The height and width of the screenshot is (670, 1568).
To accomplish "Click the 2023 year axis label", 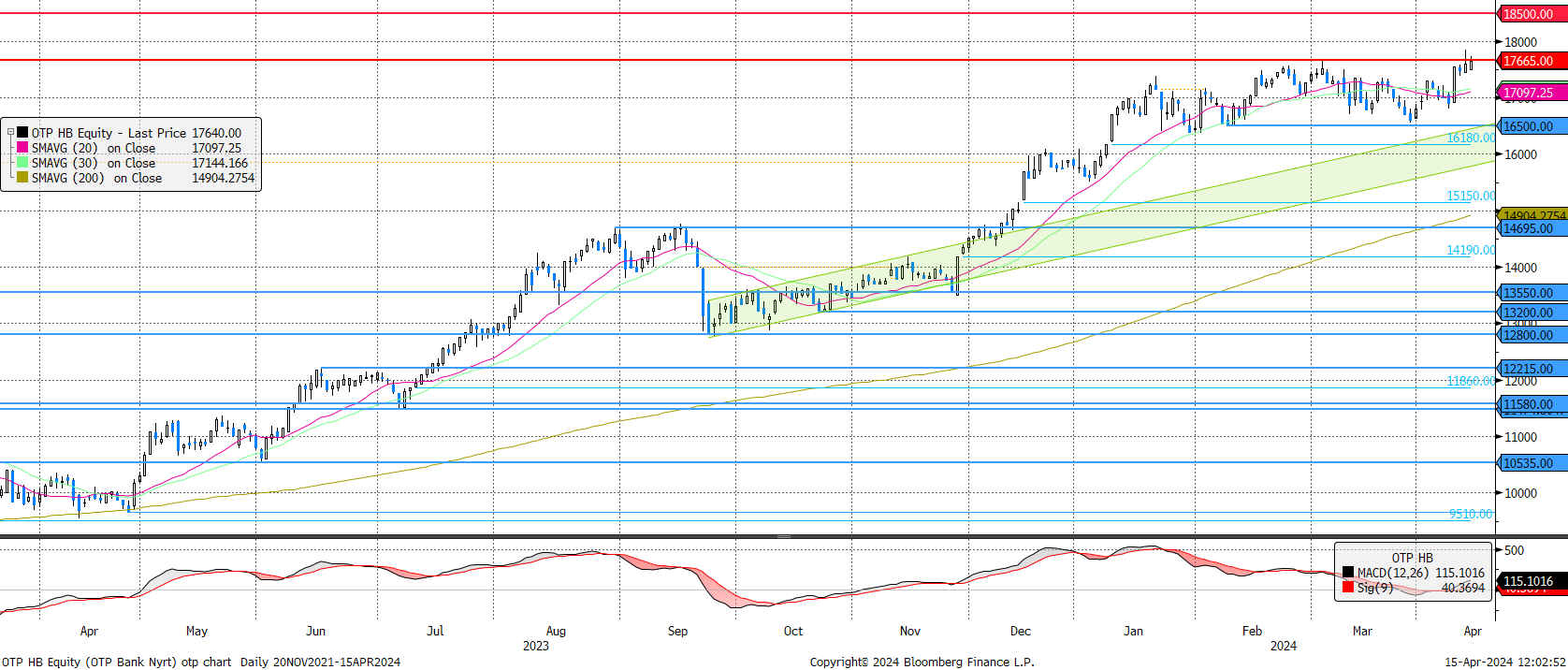I will click(x=536, y=646).
